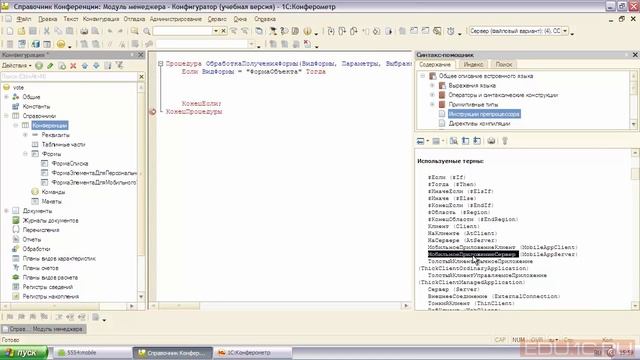Expand Операторы и синтаксические конструкции node

point(432,95)
